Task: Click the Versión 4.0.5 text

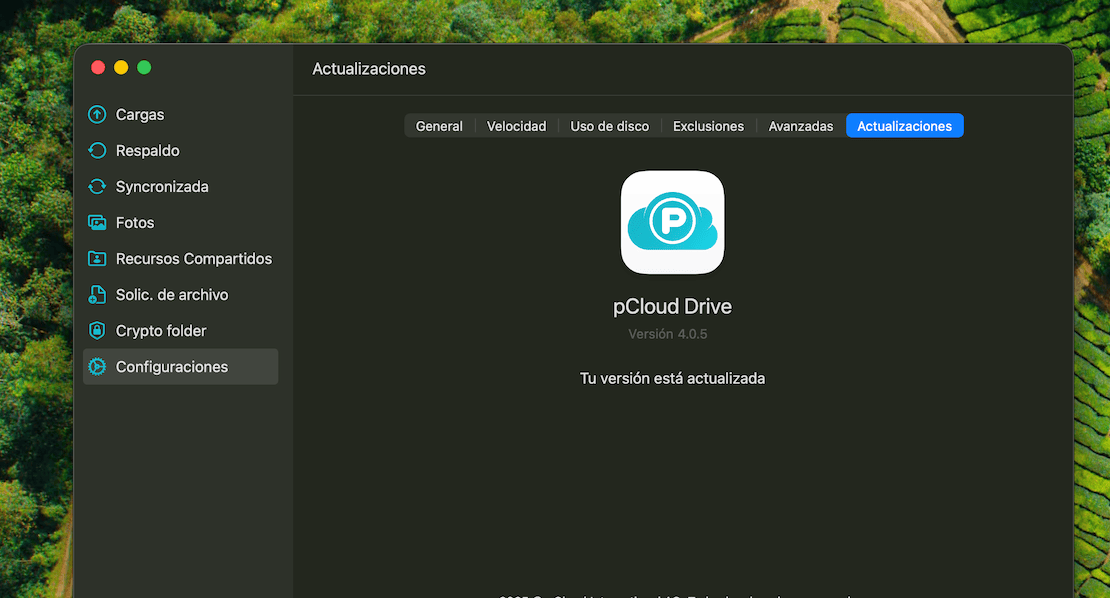Action: (x=667, y=334)
